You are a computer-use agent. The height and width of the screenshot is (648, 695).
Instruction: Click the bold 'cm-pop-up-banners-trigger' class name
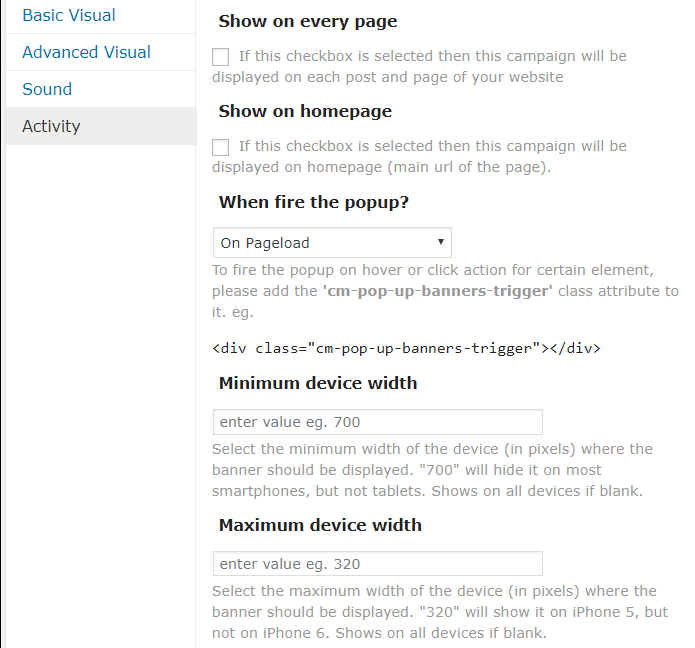click(439, 291)
